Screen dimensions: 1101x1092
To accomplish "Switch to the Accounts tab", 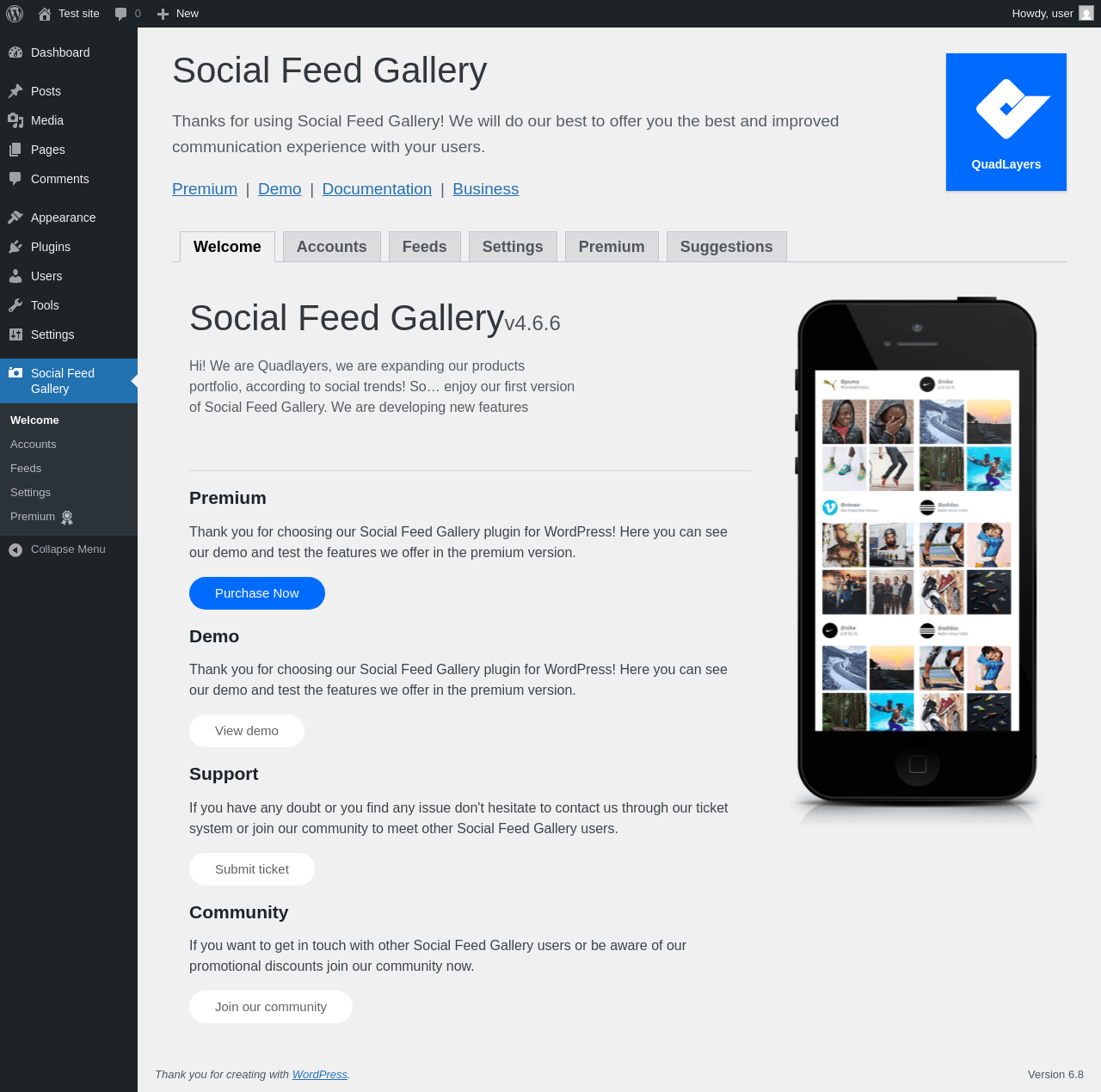I will (x=332, y=247).
